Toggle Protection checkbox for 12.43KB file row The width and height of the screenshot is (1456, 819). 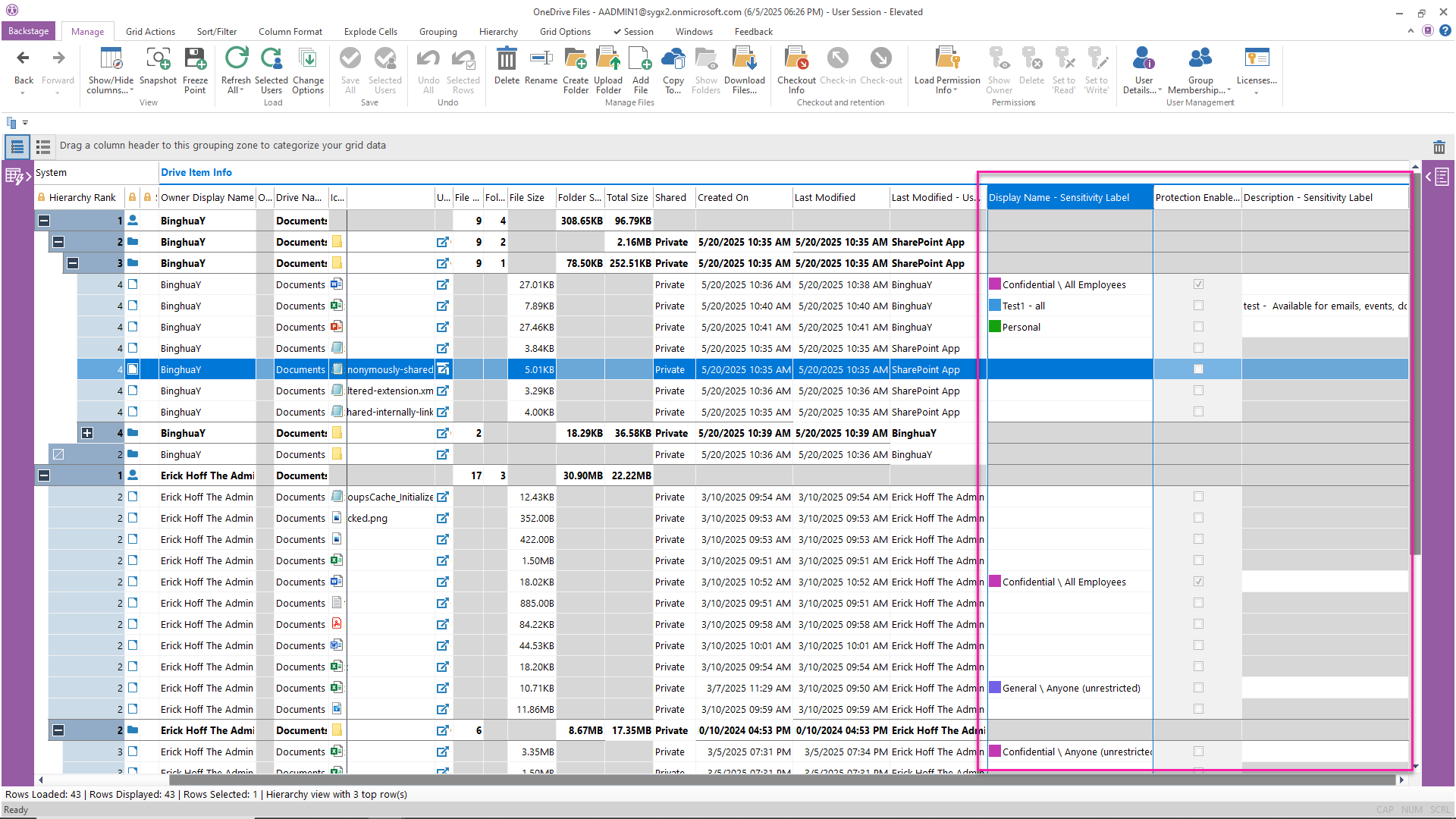pos(1198,497)
